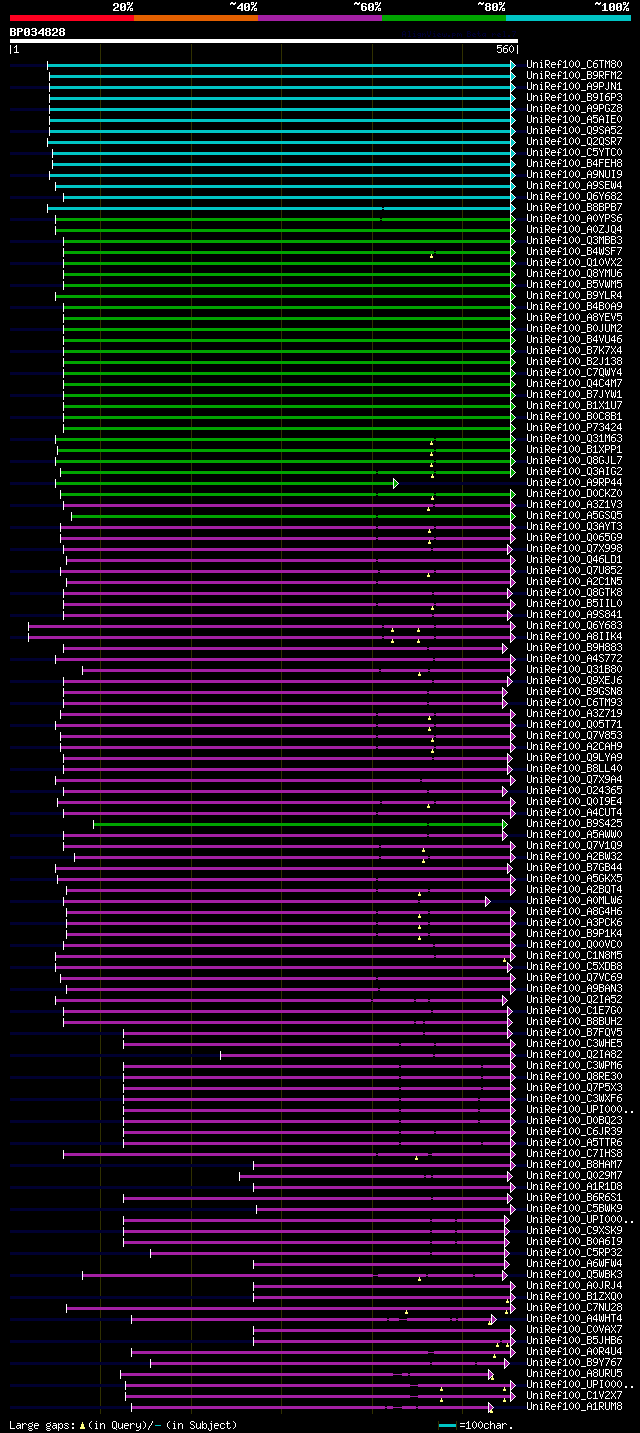The height and width of the screenshot is (1433, 640).
Task: Click the green ~80% identity legend segment
Action: click(444, 18)
